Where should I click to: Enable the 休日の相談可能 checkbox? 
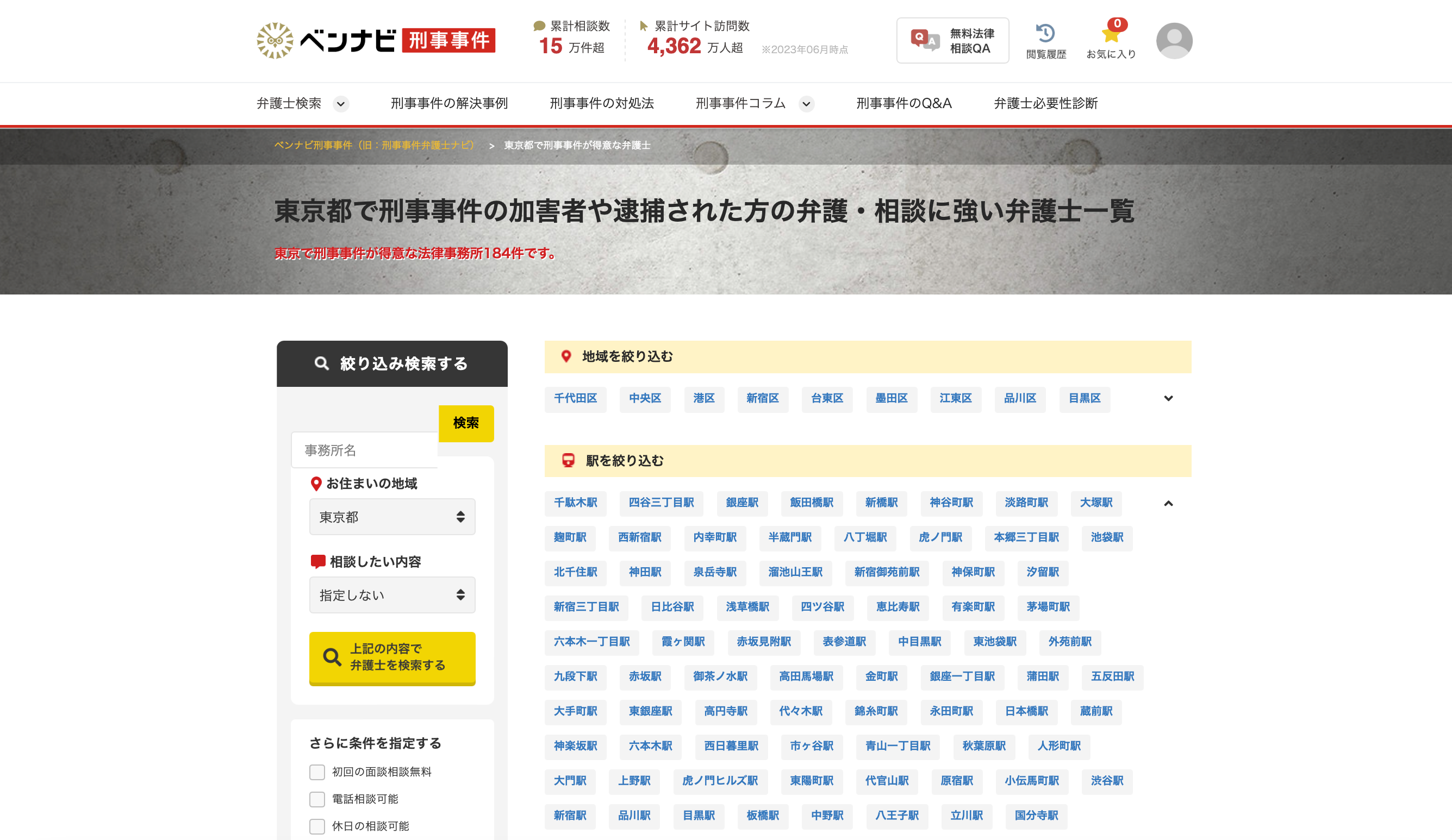[x=317, y=826]
